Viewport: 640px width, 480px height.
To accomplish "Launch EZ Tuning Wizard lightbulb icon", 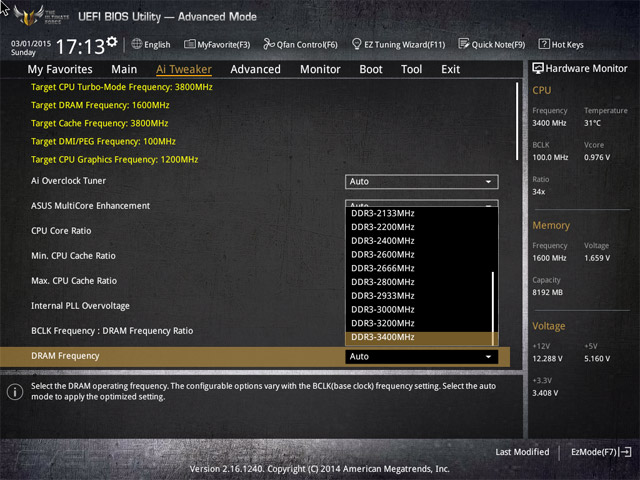I will 356,44.
